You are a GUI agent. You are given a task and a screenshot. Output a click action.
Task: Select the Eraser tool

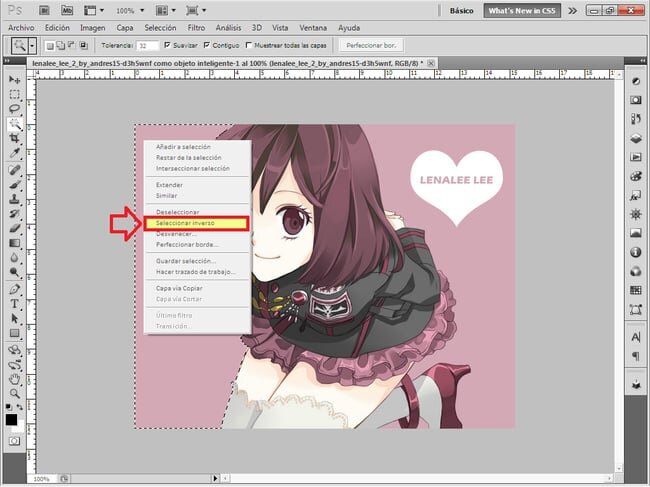pos(15,228)
